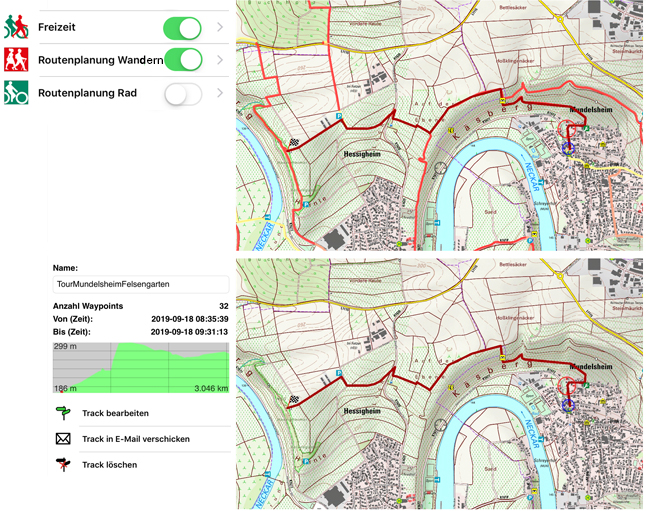The image size is (646, 511).
Task: Click the green elevation profile chart
Action: tap(140, 367)
